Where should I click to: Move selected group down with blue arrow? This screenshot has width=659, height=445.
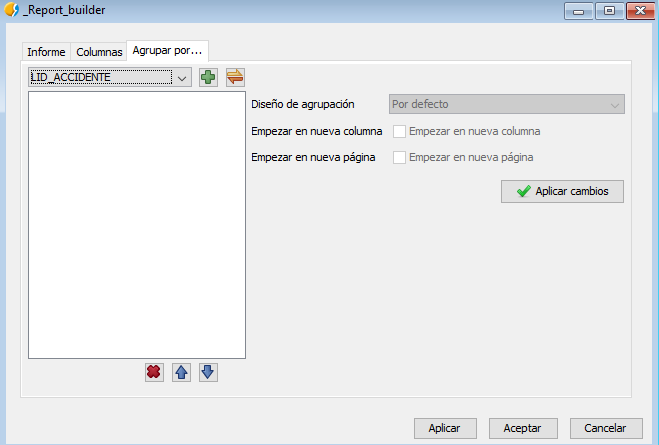pyautogui.click(x=208, y=372)
